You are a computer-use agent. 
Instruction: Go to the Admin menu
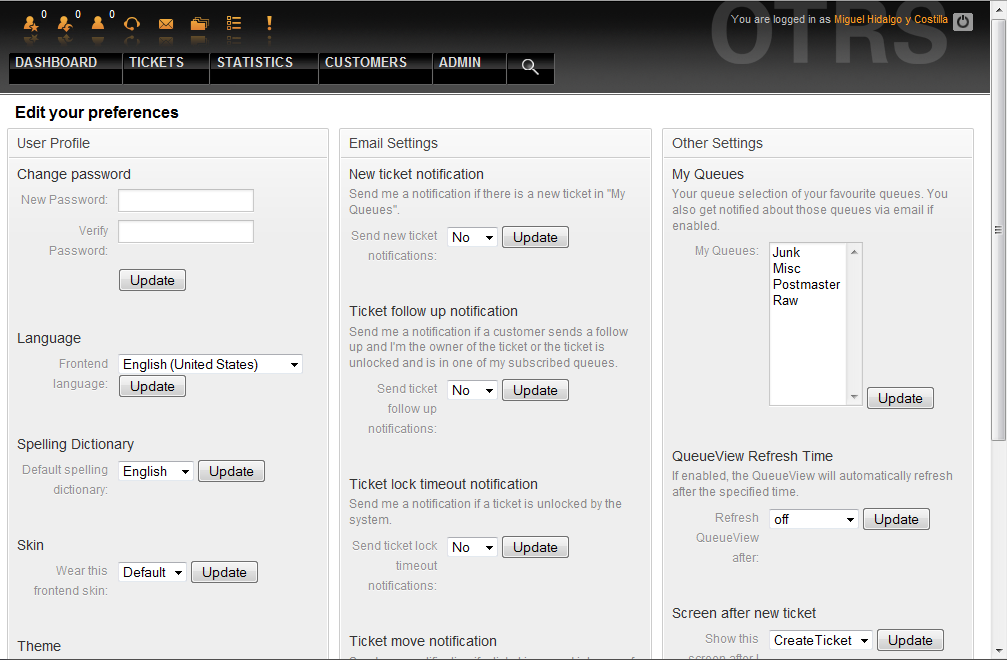(459, 62)
